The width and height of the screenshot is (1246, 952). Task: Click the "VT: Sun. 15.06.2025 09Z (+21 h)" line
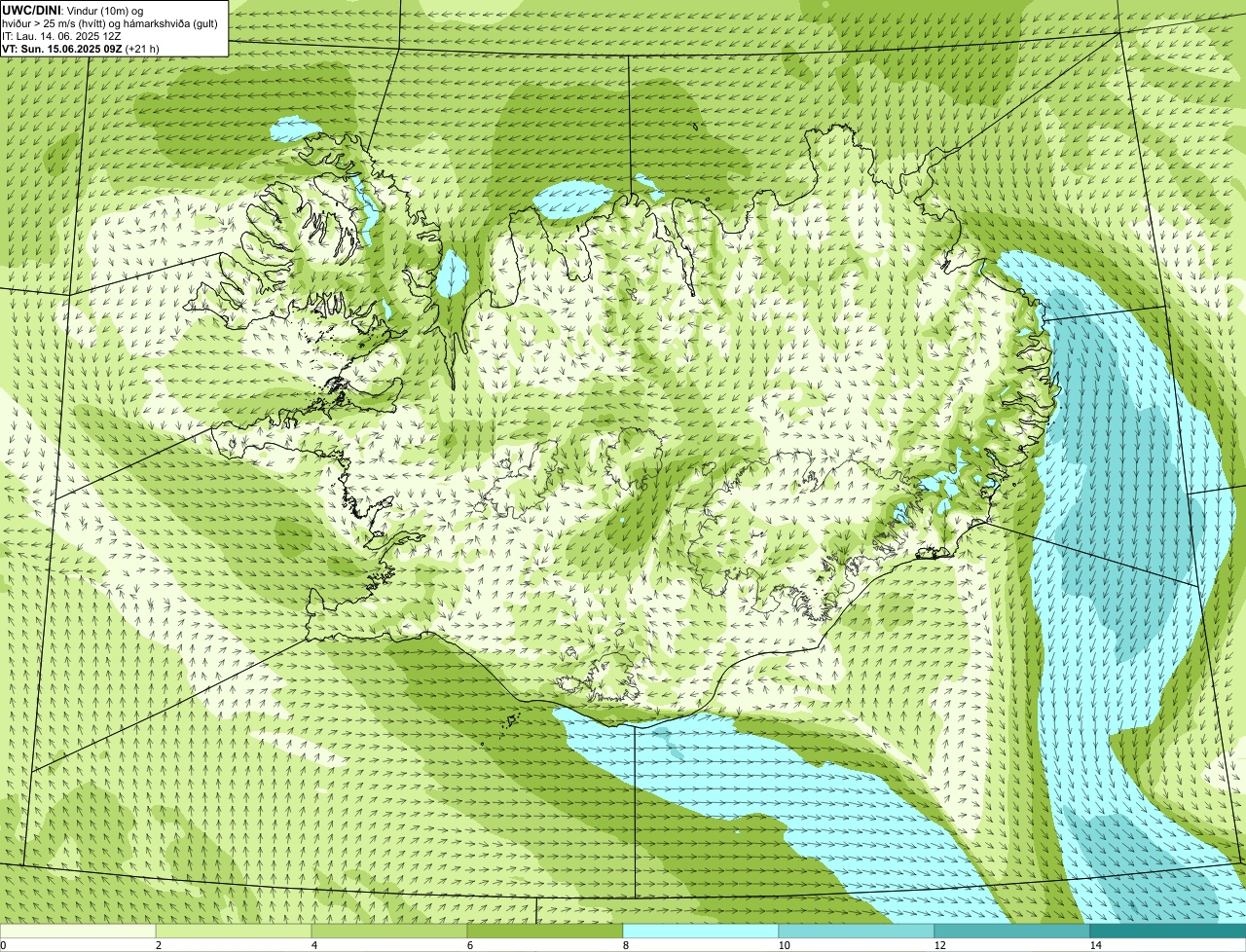(x=81, y=48)
